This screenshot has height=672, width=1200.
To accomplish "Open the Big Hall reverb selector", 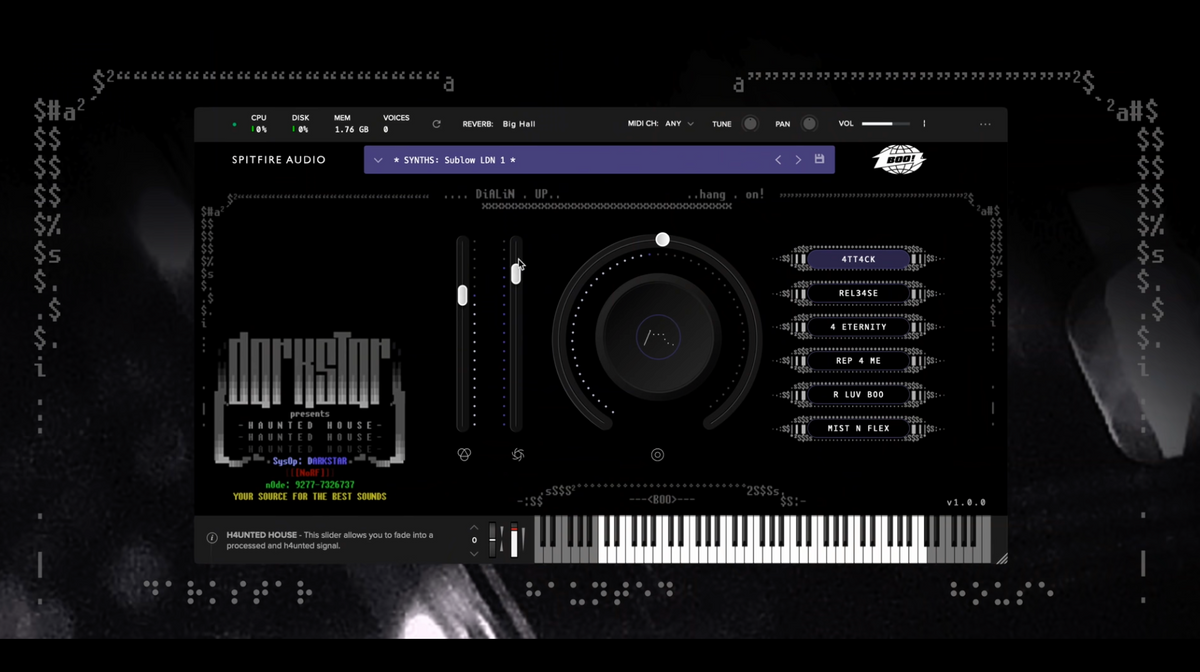I will [519, 124].
